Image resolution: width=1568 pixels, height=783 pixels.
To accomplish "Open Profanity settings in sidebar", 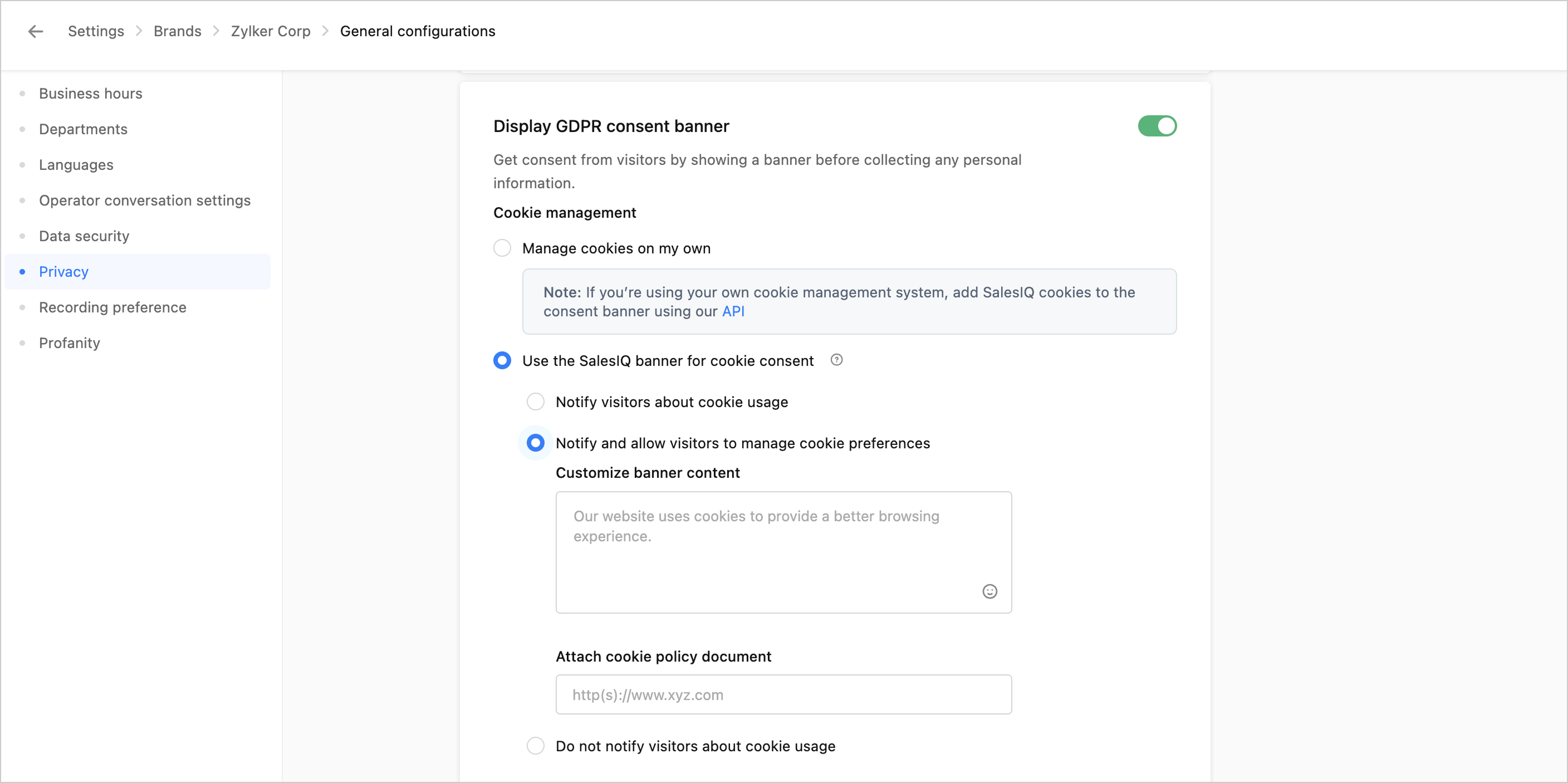I will pos(70,343).
